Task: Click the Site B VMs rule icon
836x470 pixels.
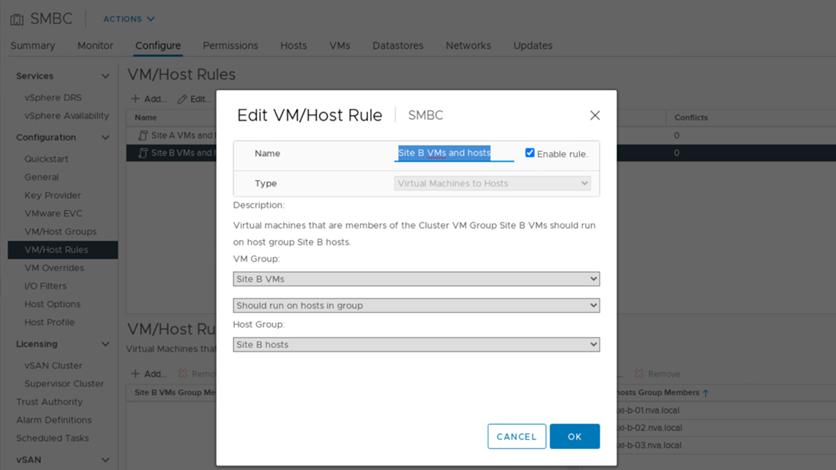Action: 142,153
